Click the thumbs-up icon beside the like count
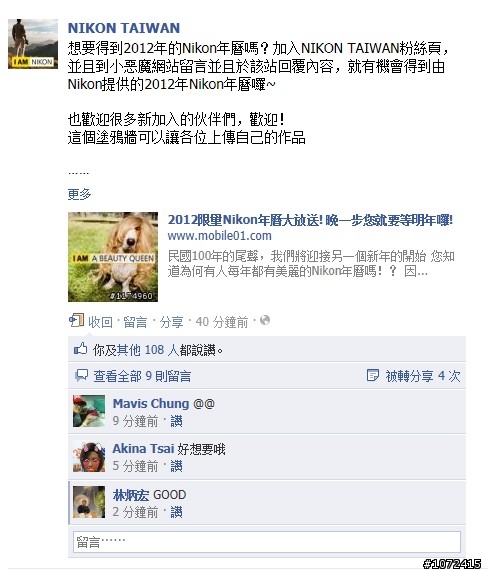The image size is (488, 572). click(x=80, y=349)
